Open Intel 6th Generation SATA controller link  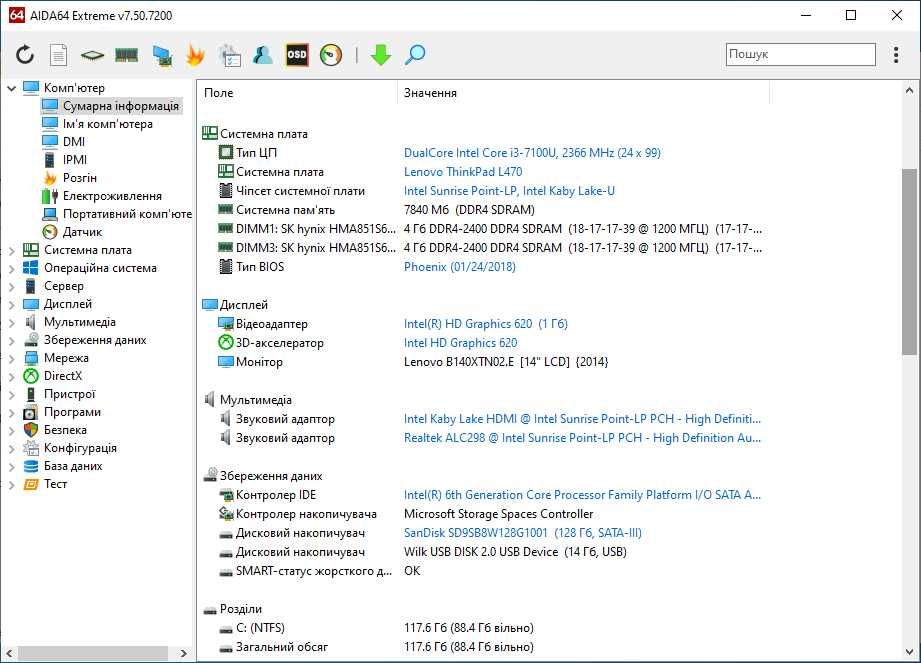(x=582, y=495)
